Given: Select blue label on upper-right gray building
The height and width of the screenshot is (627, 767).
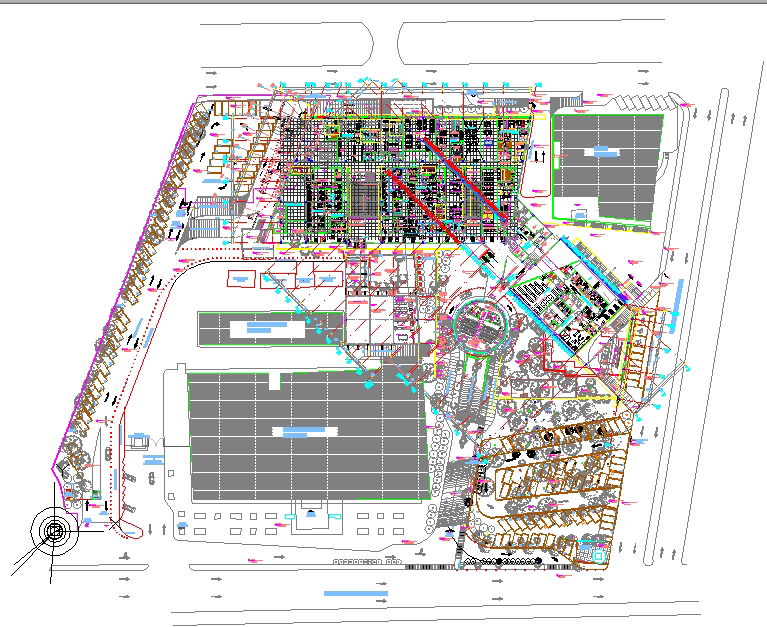Looking at the screenshot, I should pyautogui.click(x=601, y=151).
